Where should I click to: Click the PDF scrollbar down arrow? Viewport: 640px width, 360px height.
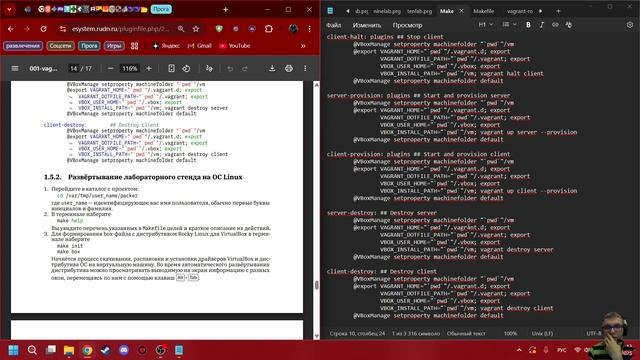[317, 336]
